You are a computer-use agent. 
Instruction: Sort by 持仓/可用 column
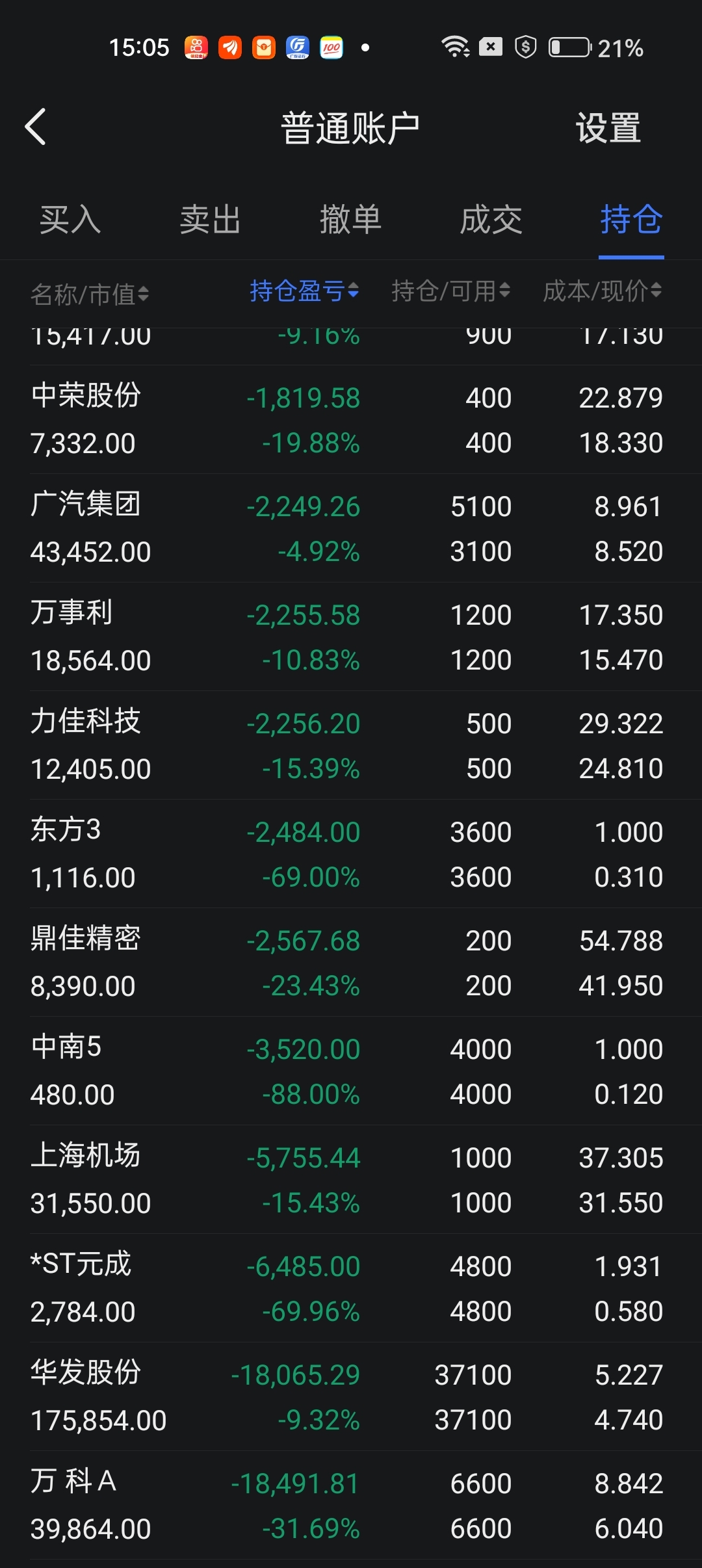(450, 291)
